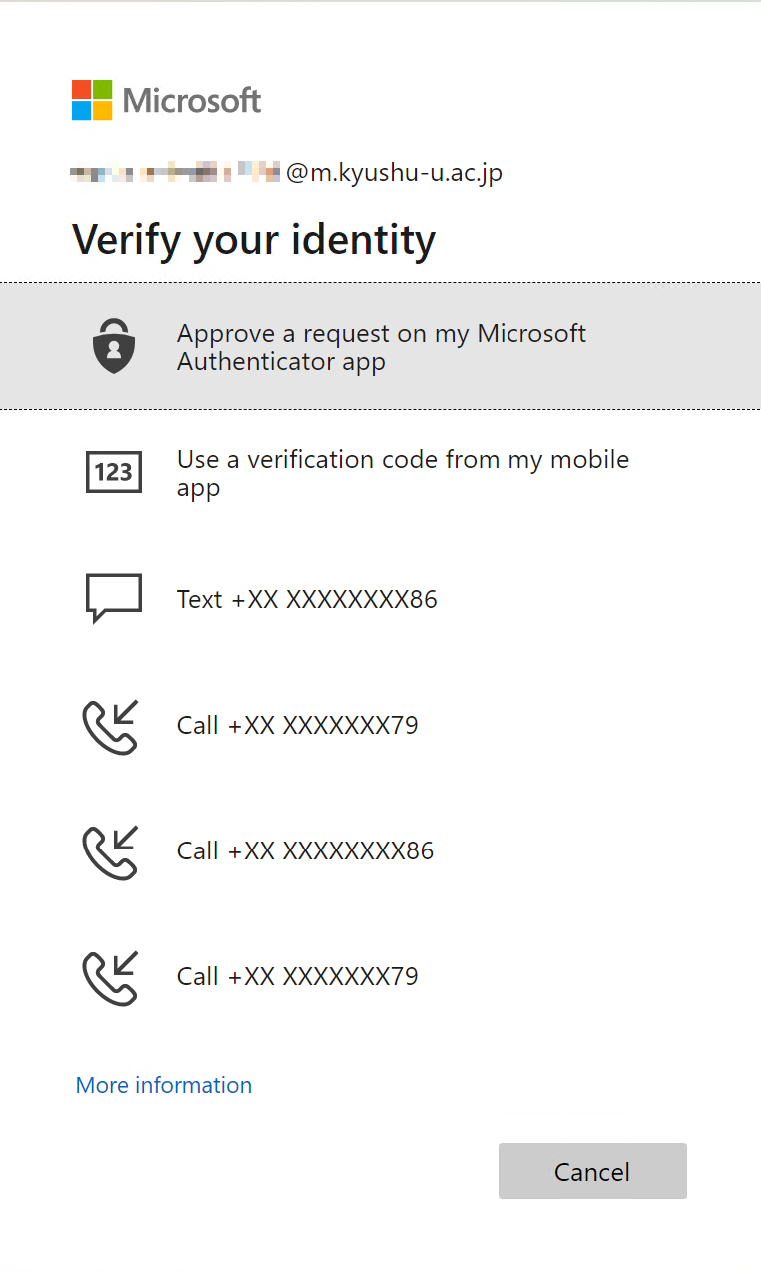Click the word Authenticator in the first option
The image size is (761, 1272).
coord(256,362)
